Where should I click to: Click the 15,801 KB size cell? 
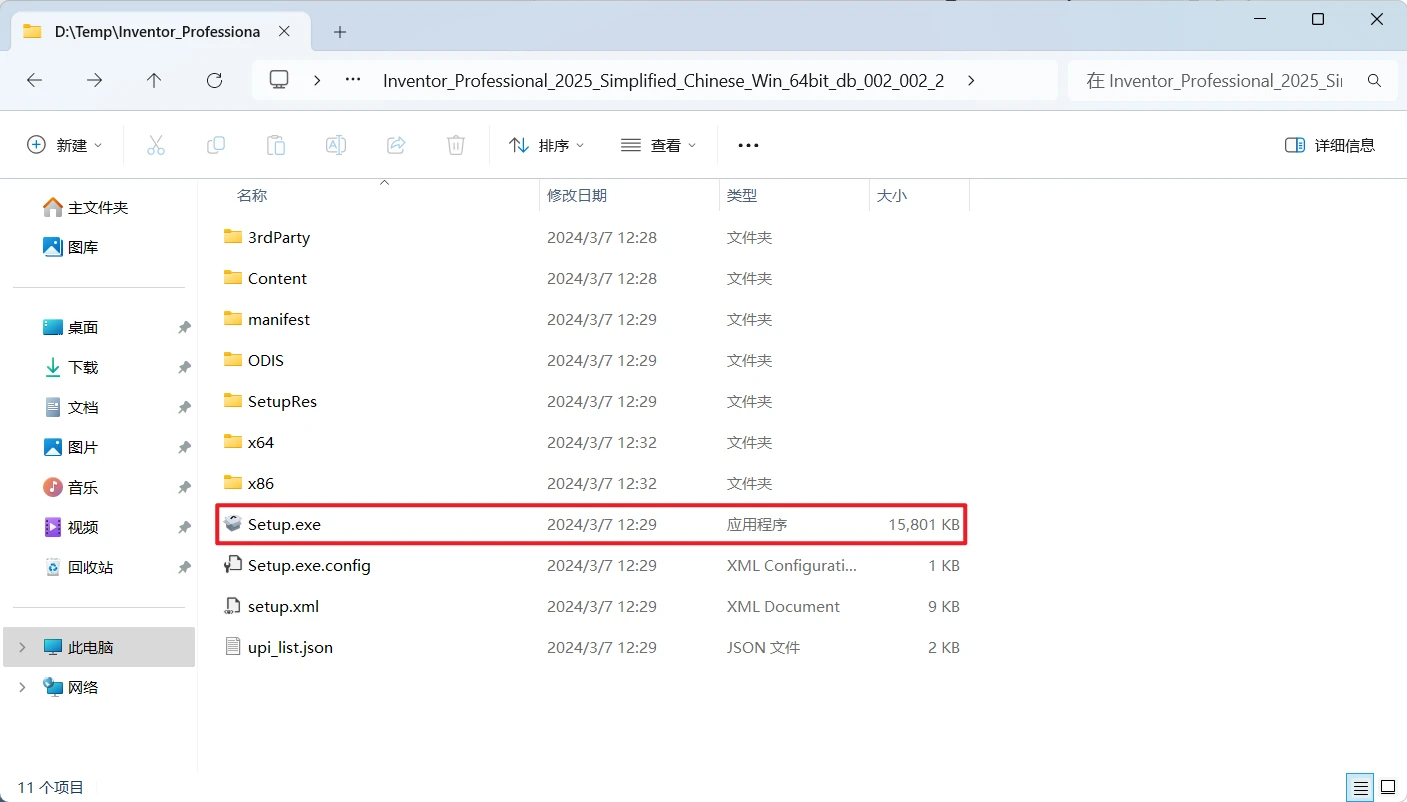coord(924,524)
